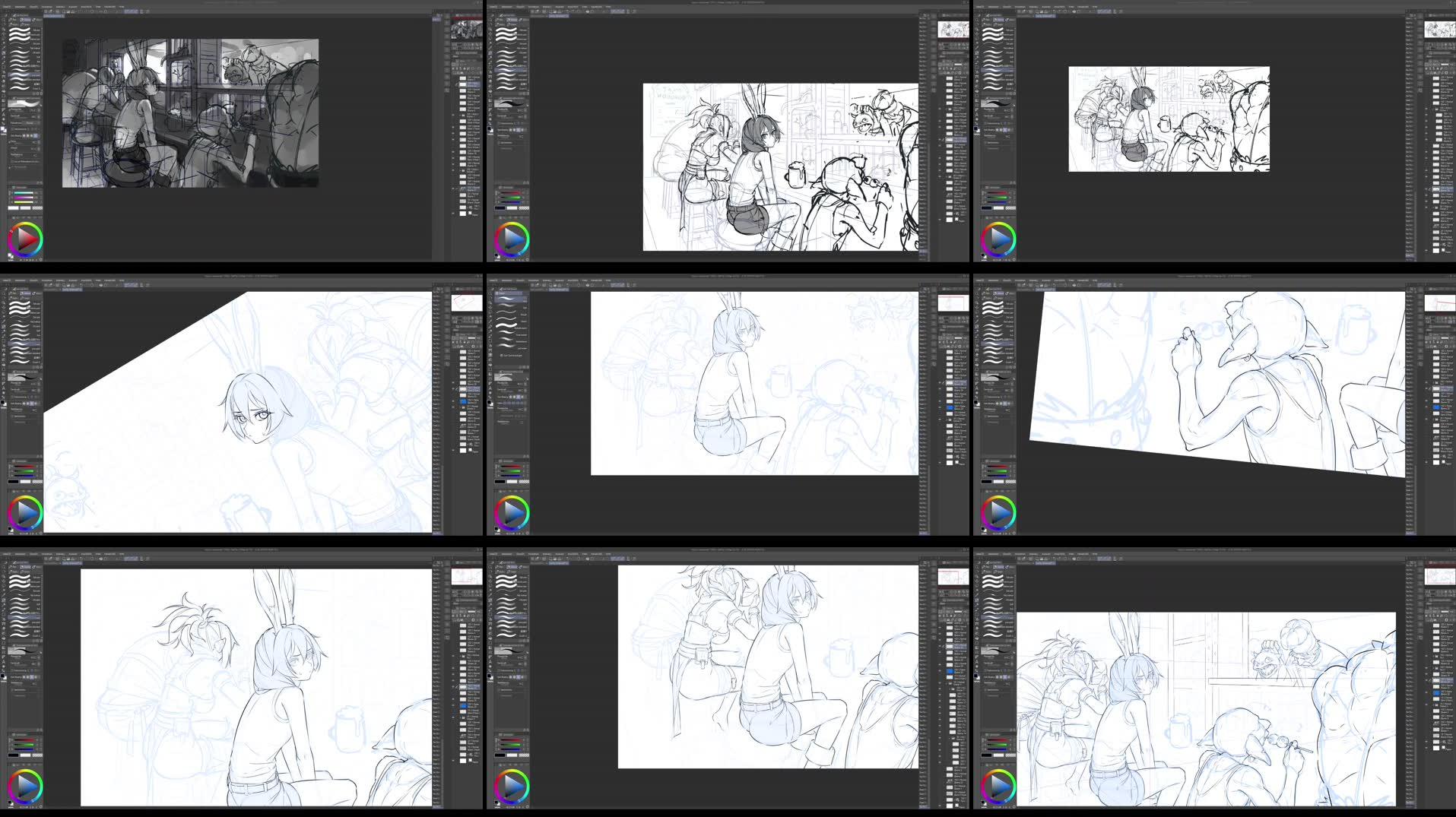Open navigator thumbnail in small zoomed-out sketch panel
1456x817 pixels.
pyautogui.click(x=1440, y=29)
